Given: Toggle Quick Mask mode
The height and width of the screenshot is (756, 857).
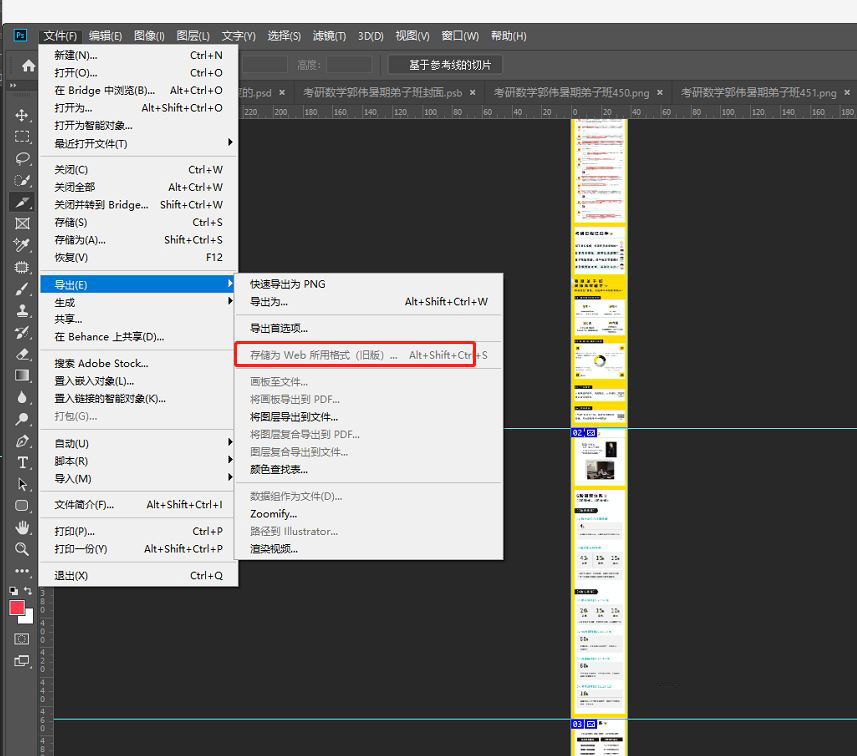Looking at the screenshot, I should 22,639.
